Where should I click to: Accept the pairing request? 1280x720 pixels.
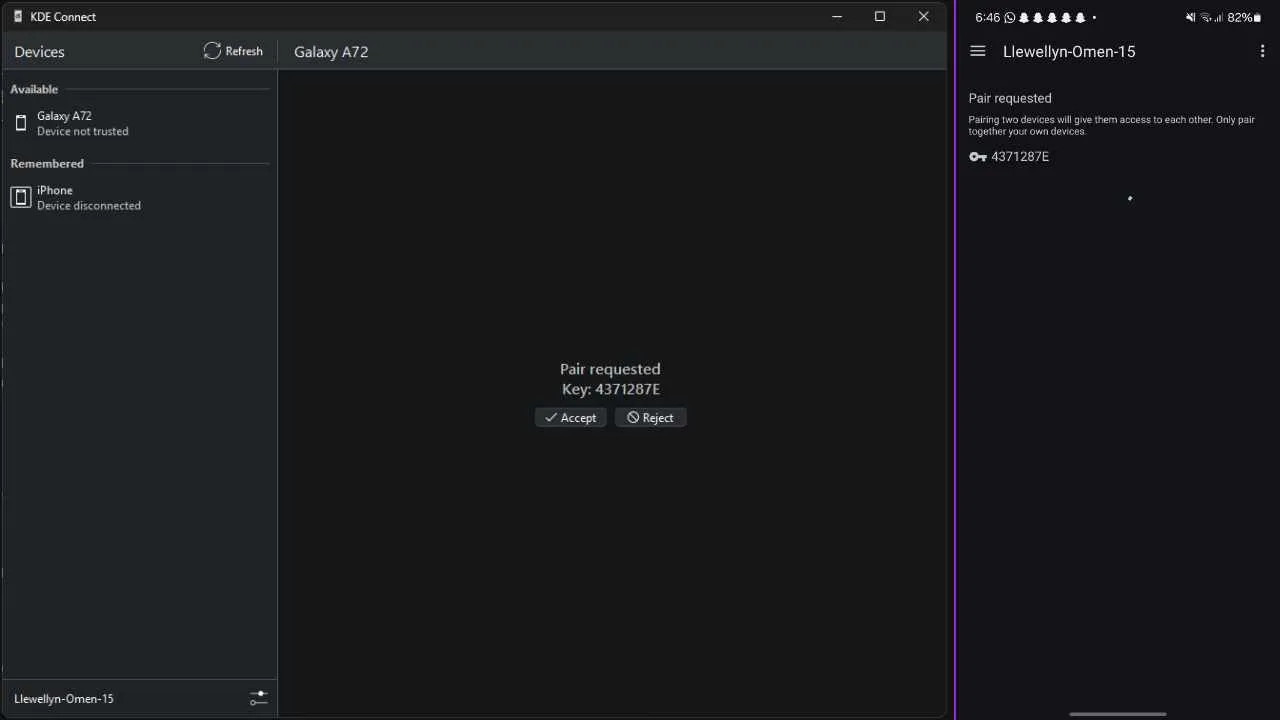(x=570, y=418)
